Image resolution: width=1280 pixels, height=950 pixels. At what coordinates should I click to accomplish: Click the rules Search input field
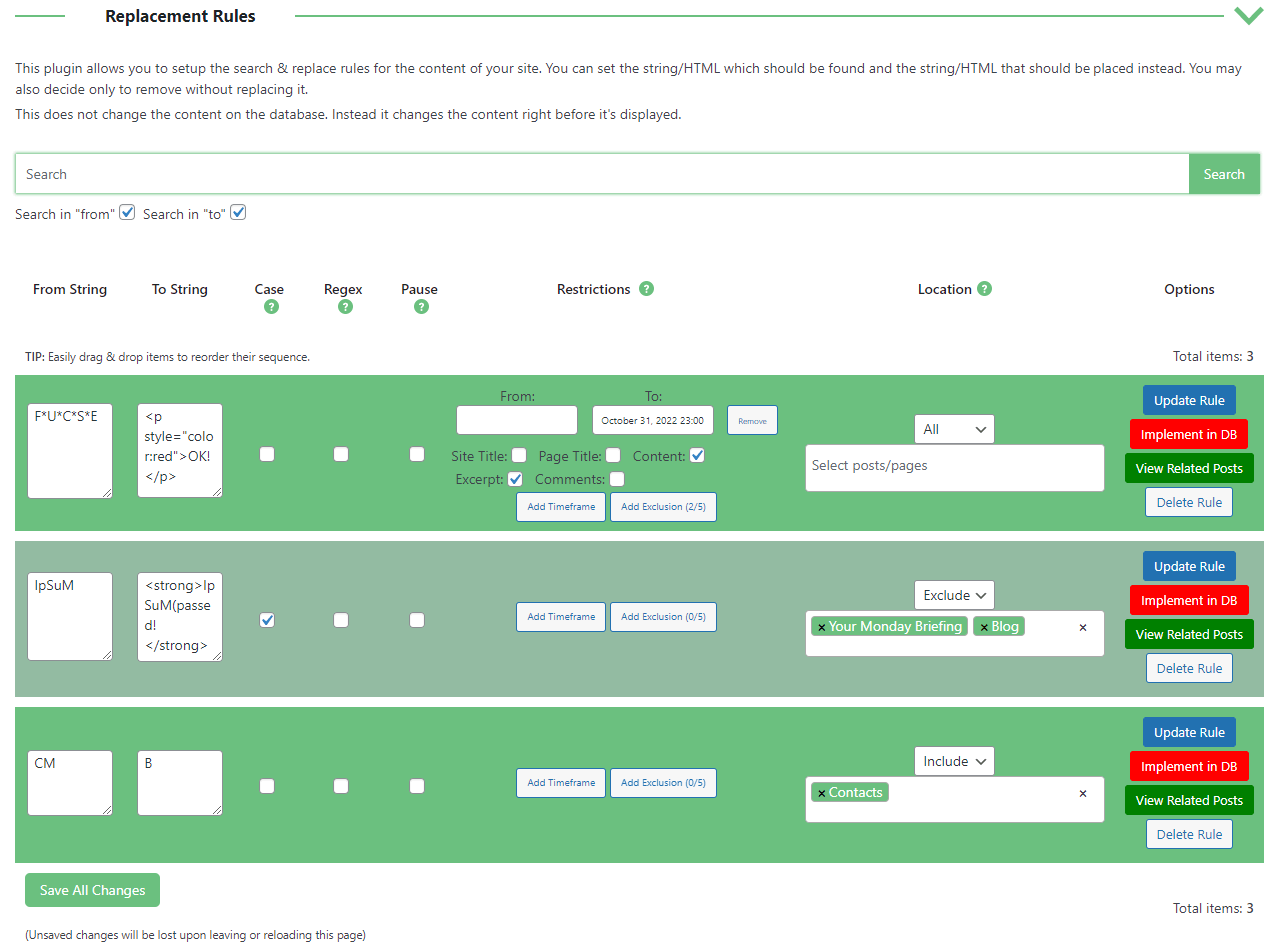tap(601, 174)
